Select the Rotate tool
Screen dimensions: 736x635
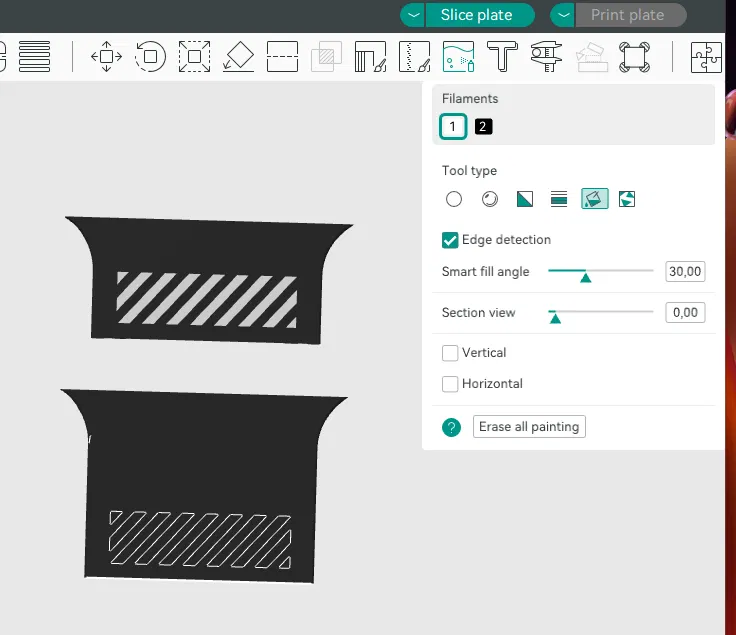[x=150, y=57]
